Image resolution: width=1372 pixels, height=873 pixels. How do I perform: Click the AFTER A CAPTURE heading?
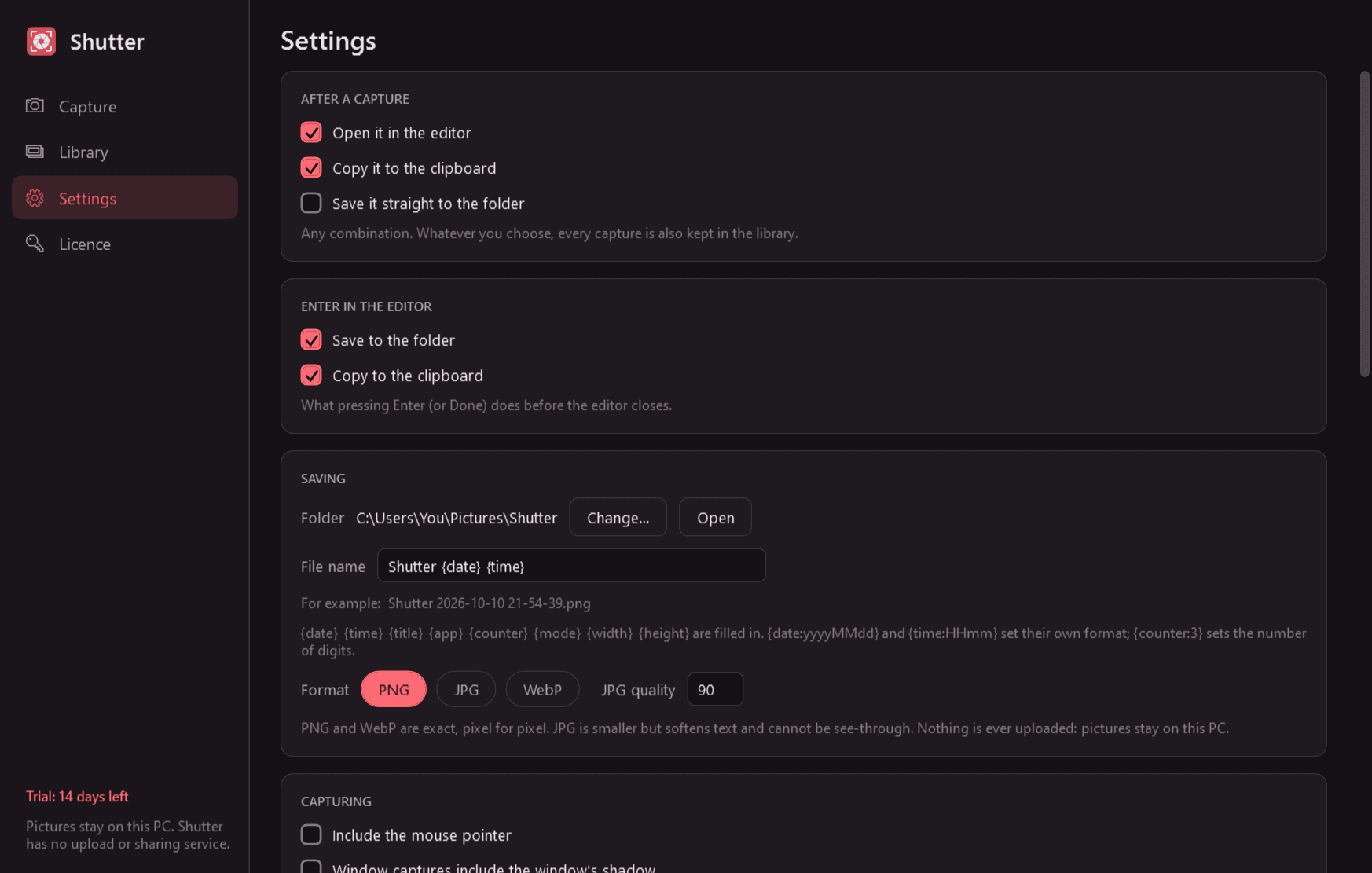pyautogui.click(x=355, y=99)
